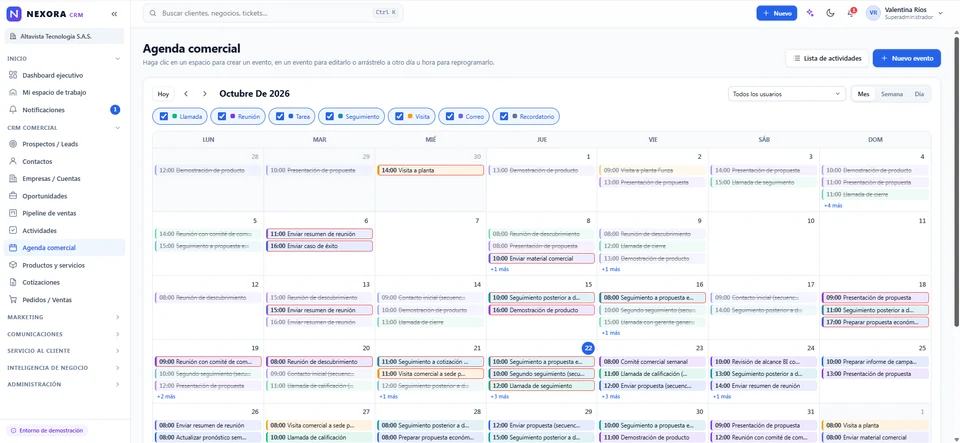The image size is (960, 443).
Task: Click the sidebar Notificaciones bell icon
Action: 13,110
